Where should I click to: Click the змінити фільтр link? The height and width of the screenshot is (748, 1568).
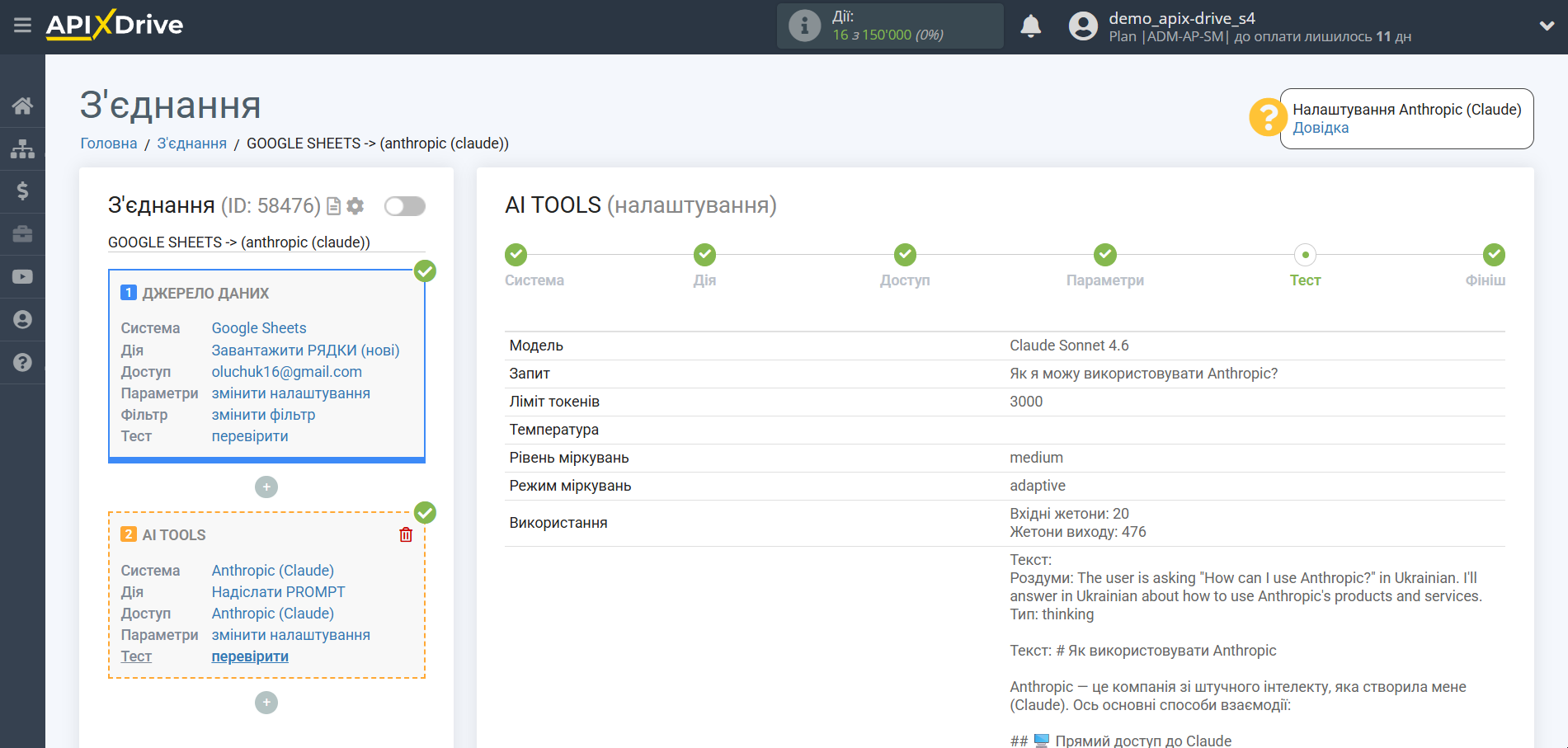click(263, 415)
